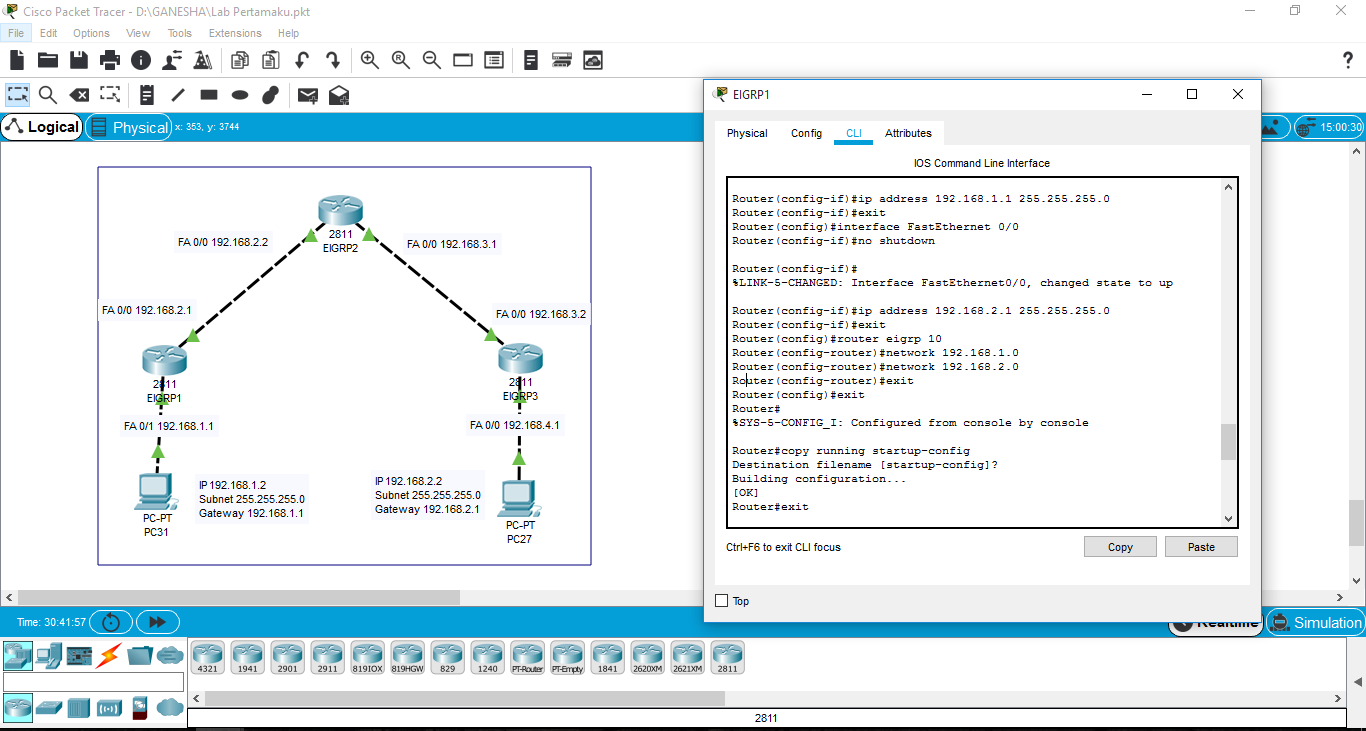Select the CLI tab in EIGRP1
1366x731 pixels.
coord(853,133)
